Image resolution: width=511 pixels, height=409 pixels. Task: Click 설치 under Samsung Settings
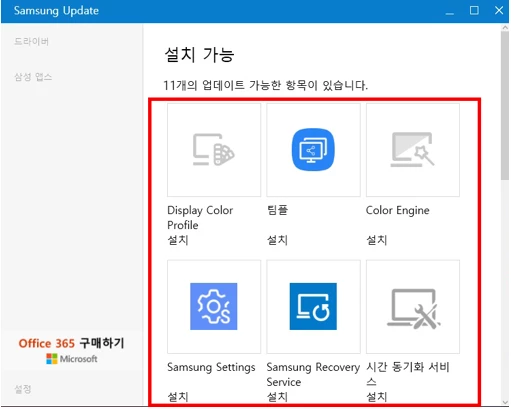tap(178, 397)
